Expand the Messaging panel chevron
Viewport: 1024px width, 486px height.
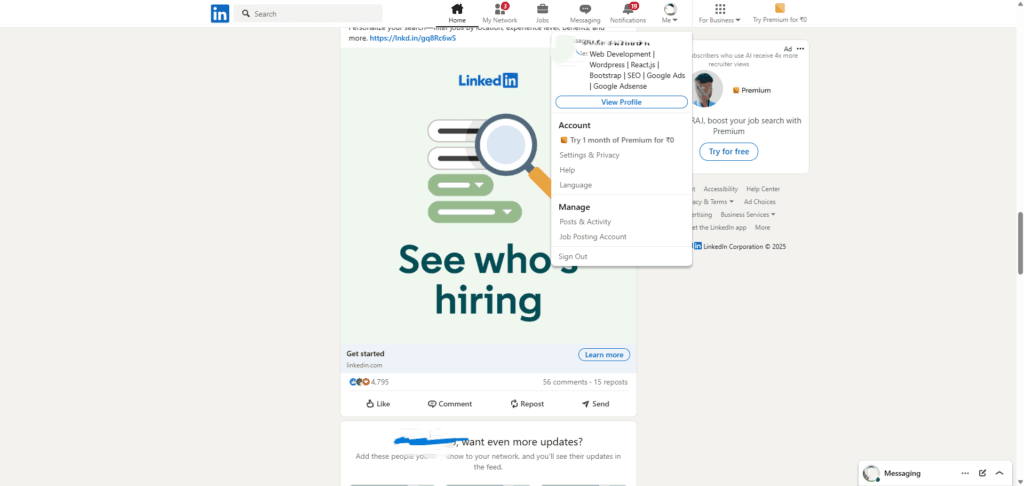click(999, 473)
